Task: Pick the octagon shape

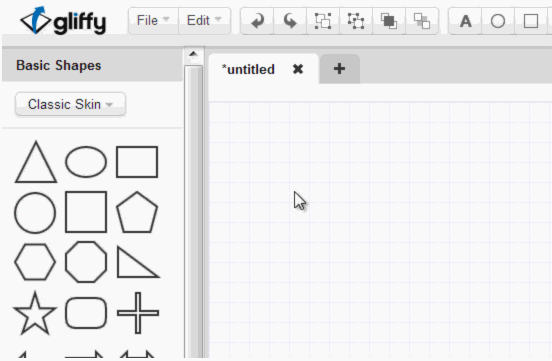Action: [86, 262]
